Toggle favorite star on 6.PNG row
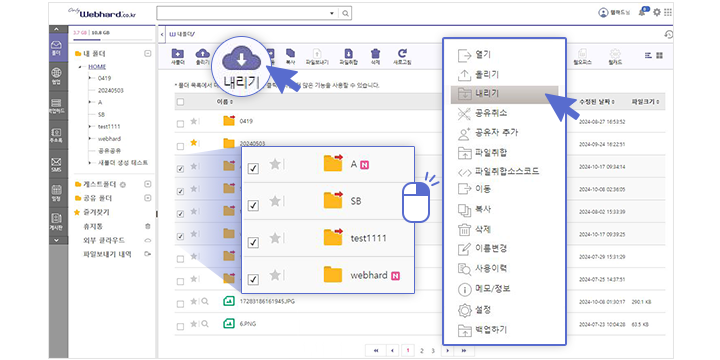Screen dimensions: 720x360 (194, 324)
